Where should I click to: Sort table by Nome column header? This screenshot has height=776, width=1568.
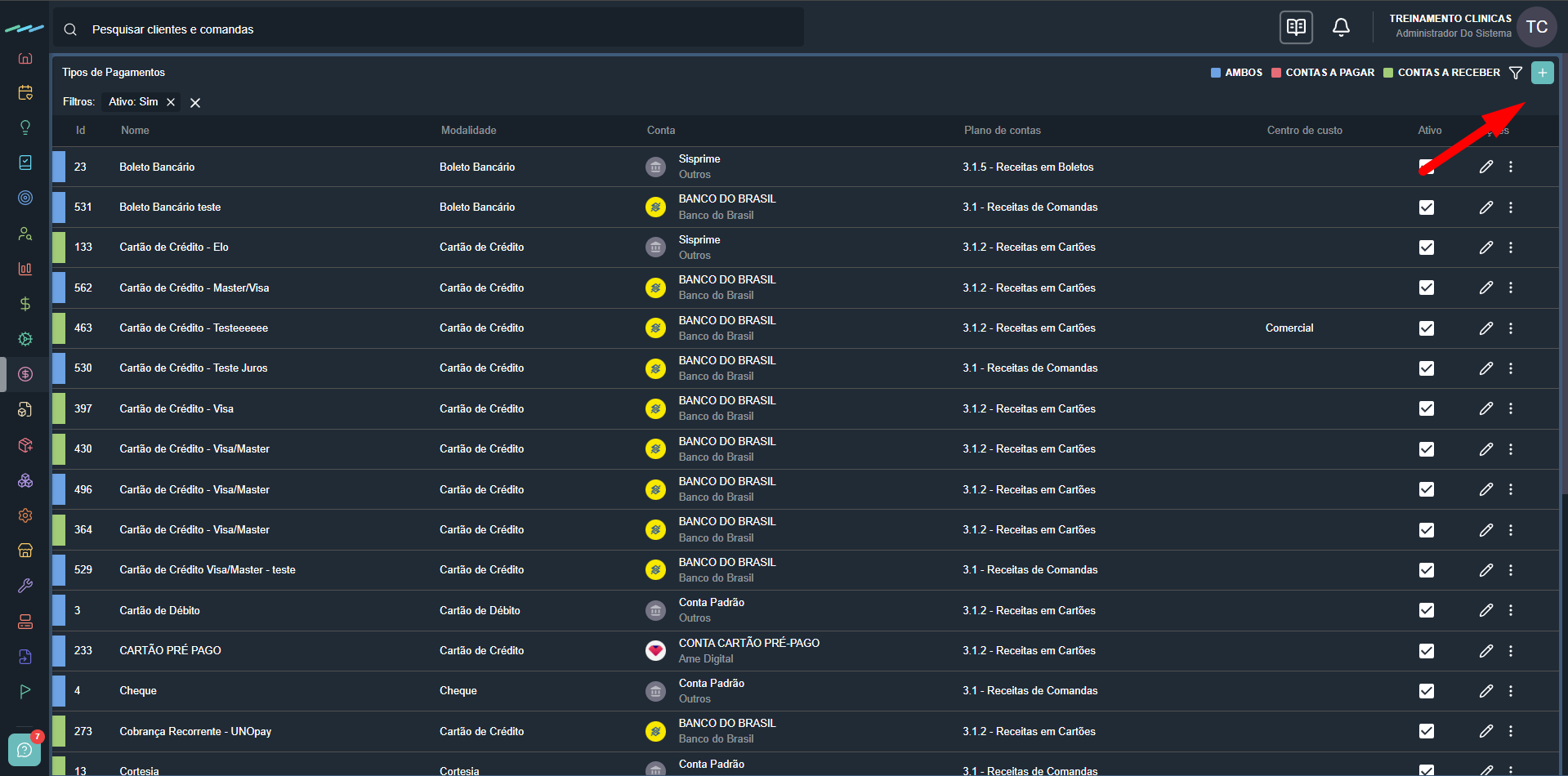[135, 131]
